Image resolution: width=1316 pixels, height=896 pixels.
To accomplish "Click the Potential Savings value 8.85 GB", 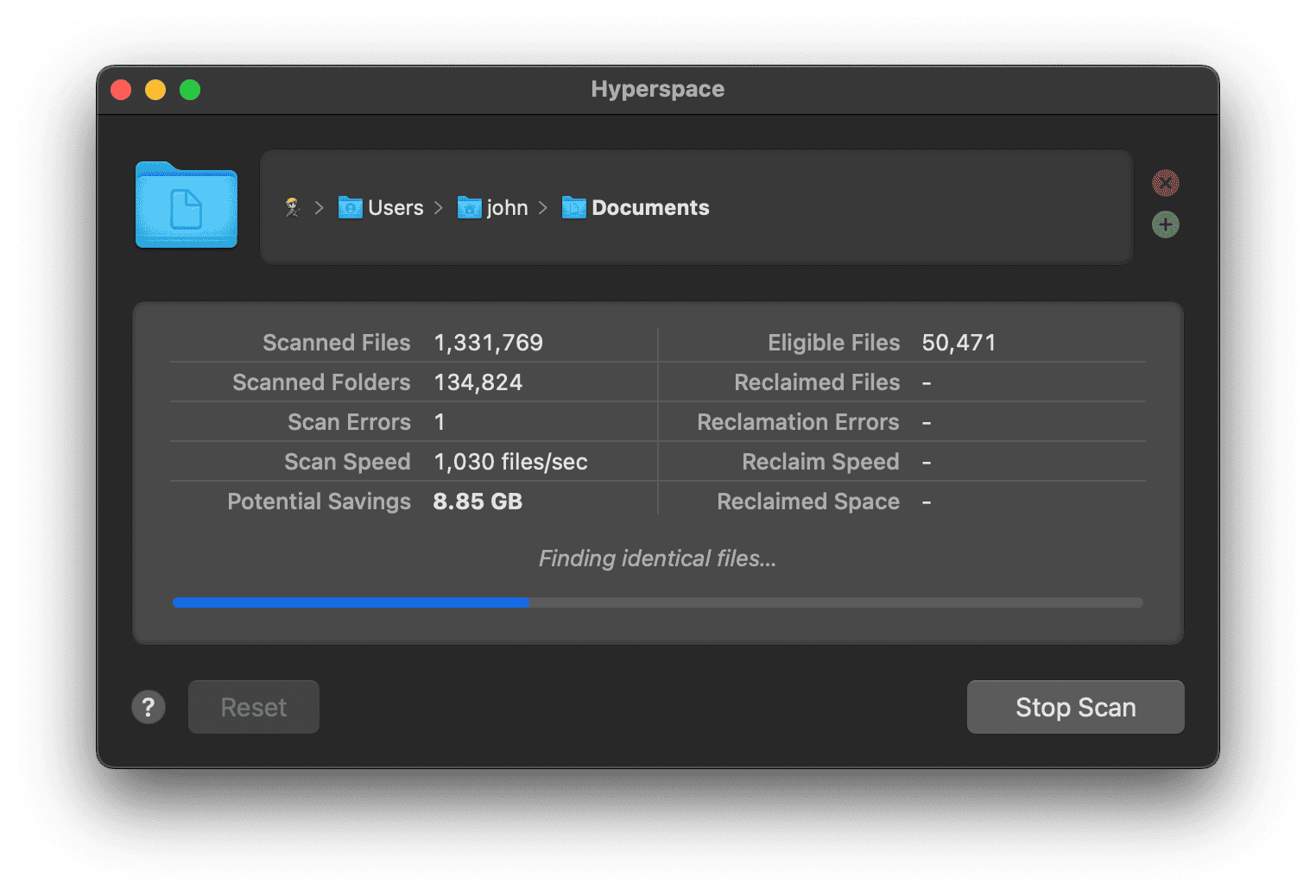I will tap(478, 502).
